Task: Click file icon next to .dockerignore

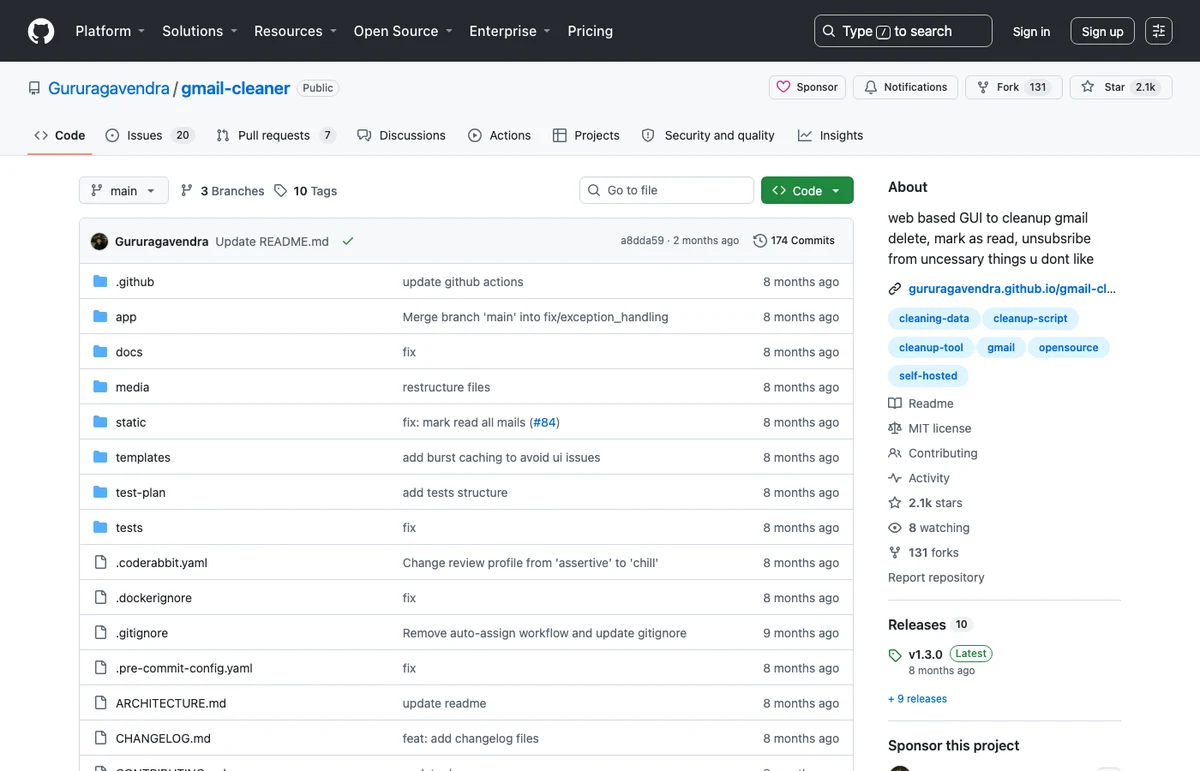Action: click(100, 598)
